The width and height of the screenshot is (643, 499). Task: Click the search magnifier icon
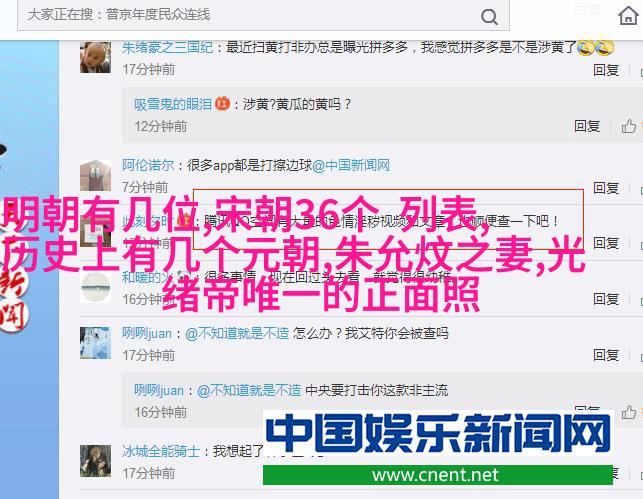click(x=489, y=17)
